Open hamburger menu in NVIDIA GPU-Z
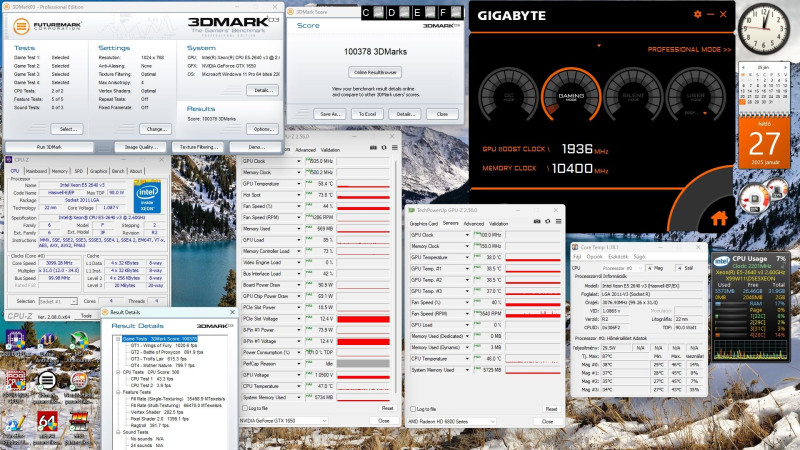The image size is (800, 450). [394, 147]
